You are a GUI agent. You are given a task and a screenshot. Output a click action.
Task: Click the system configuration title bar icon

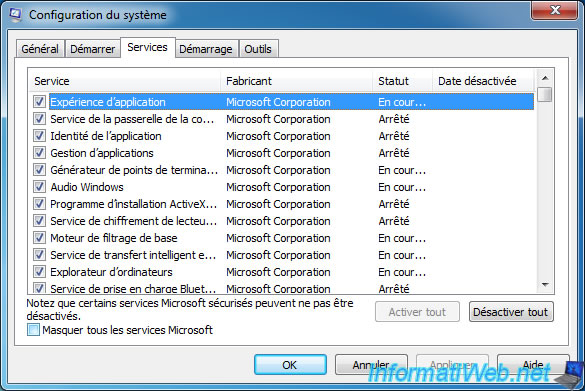15,15
